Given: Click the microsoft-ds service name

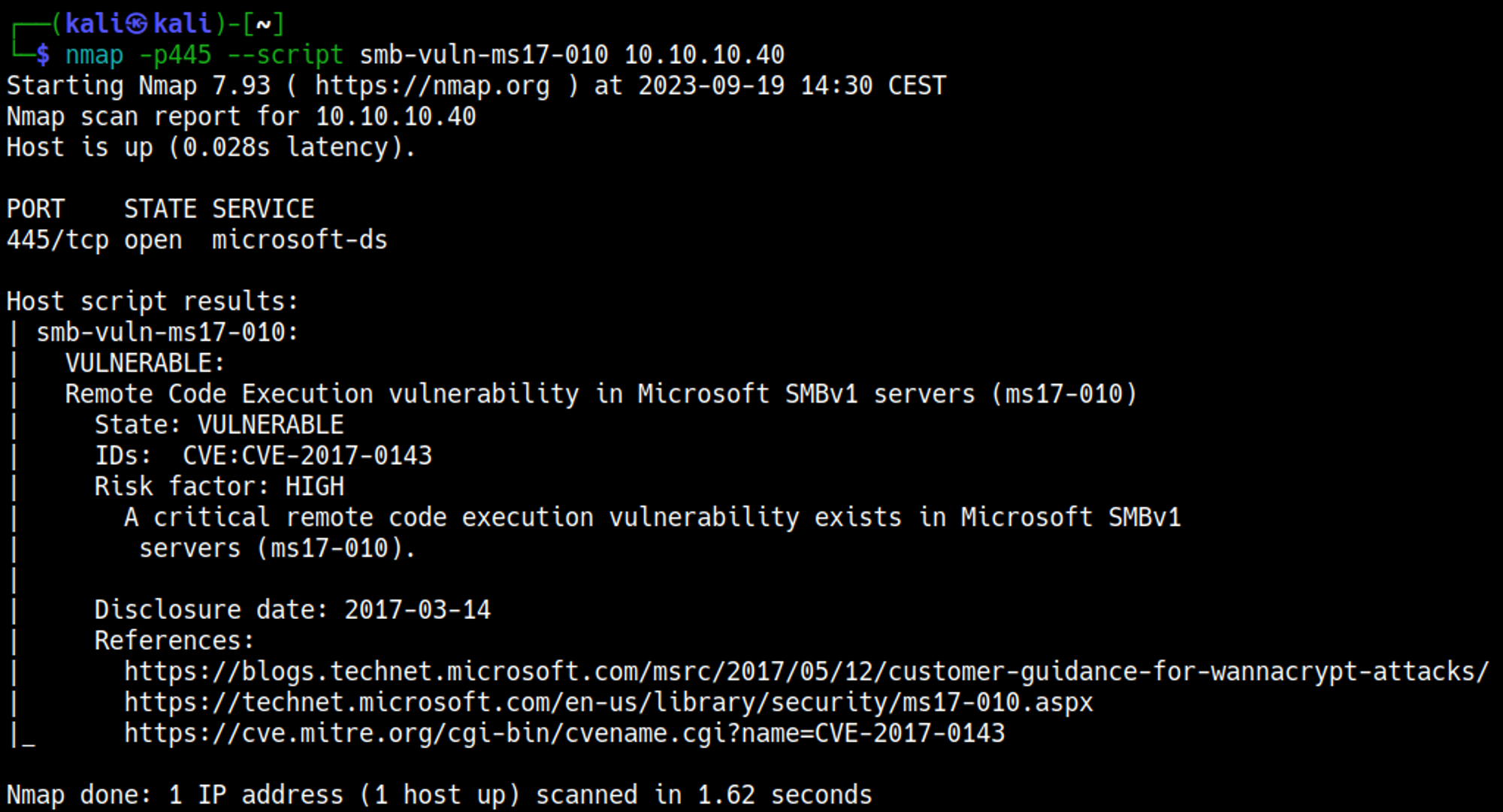Looking at the screenshot, I should (x=299, y=240).
